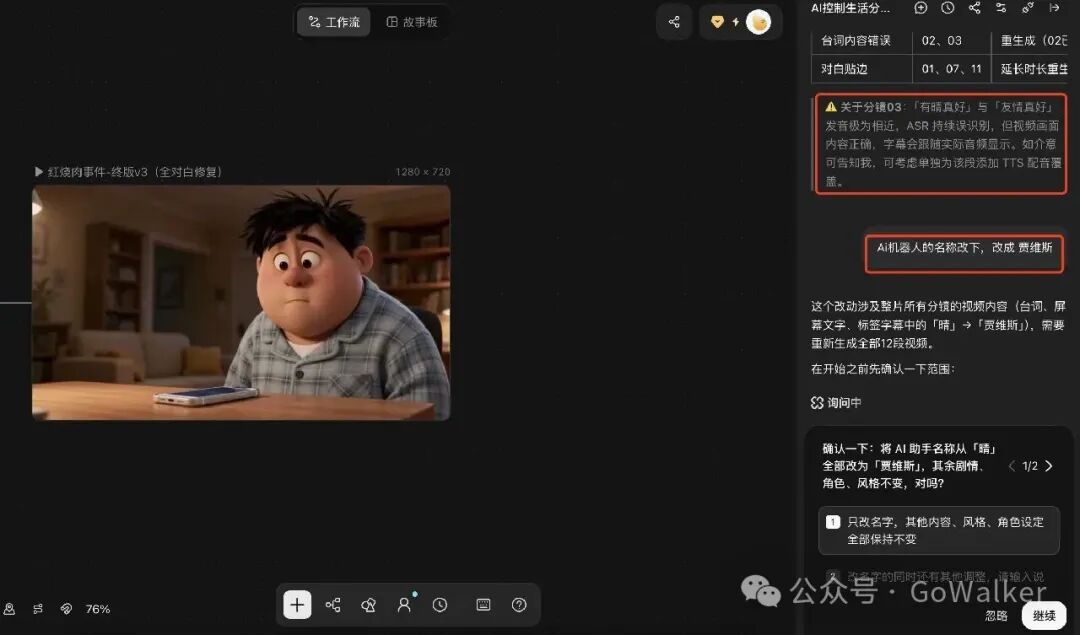Open the history clock in bottom toolbar
This screenshot has width=1080, height=635.
tap(439, 605)
